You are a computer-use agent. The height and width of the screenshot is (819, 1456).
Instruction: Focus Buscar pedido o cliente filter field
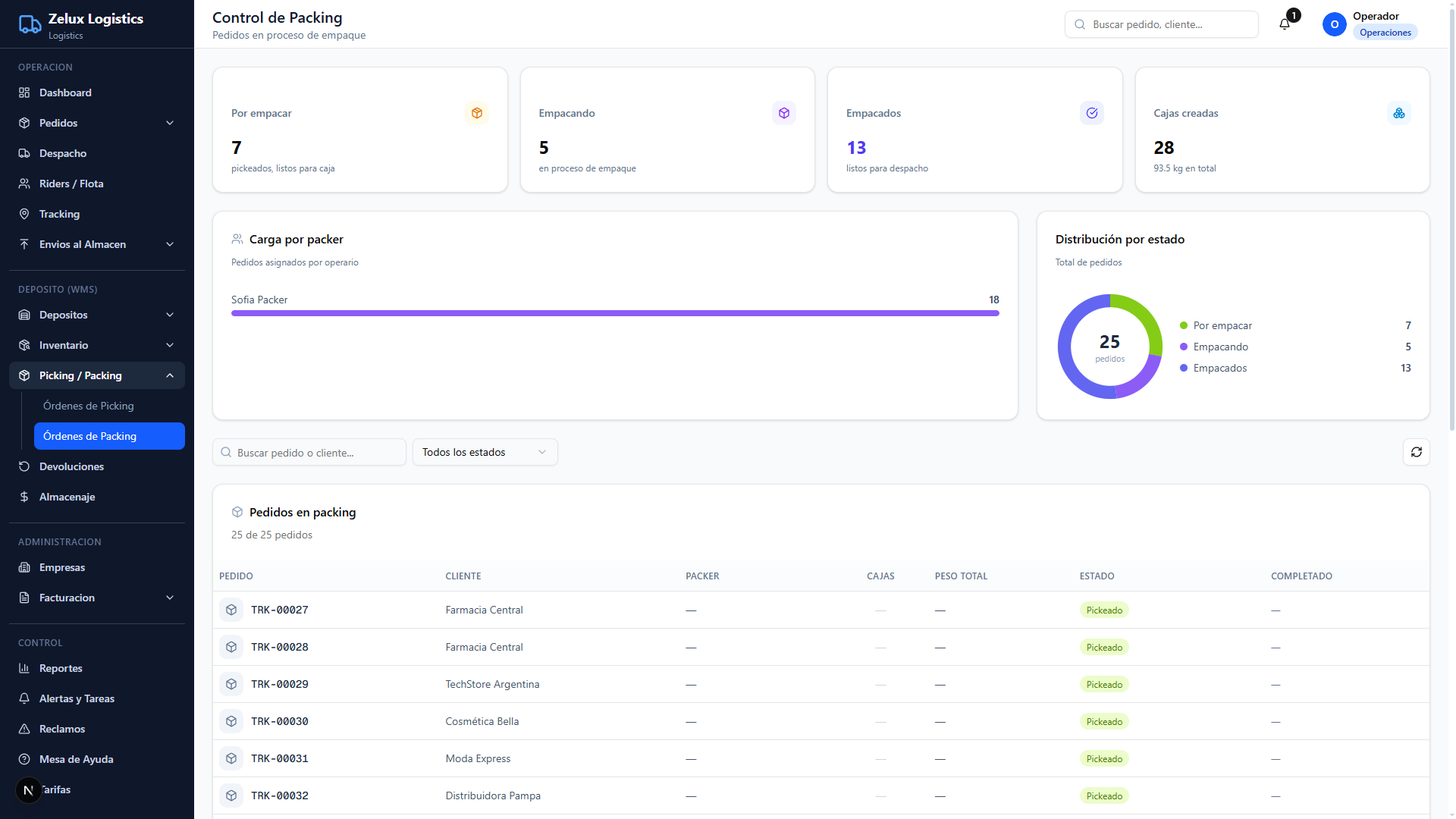click(x=309, y=452)
